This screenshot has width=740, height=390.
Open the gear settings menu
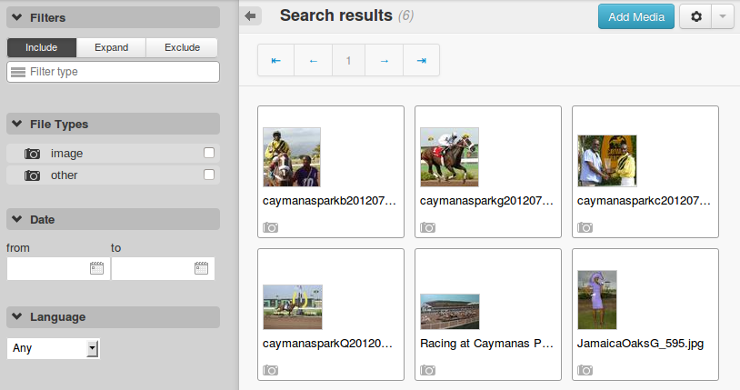pos(696,17)
